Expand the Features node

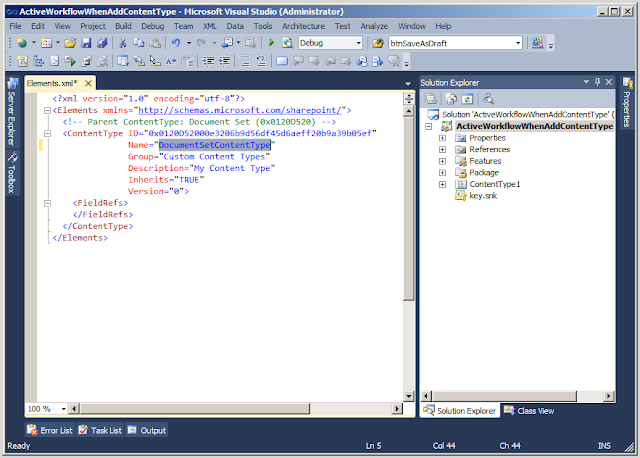point(442,161)
